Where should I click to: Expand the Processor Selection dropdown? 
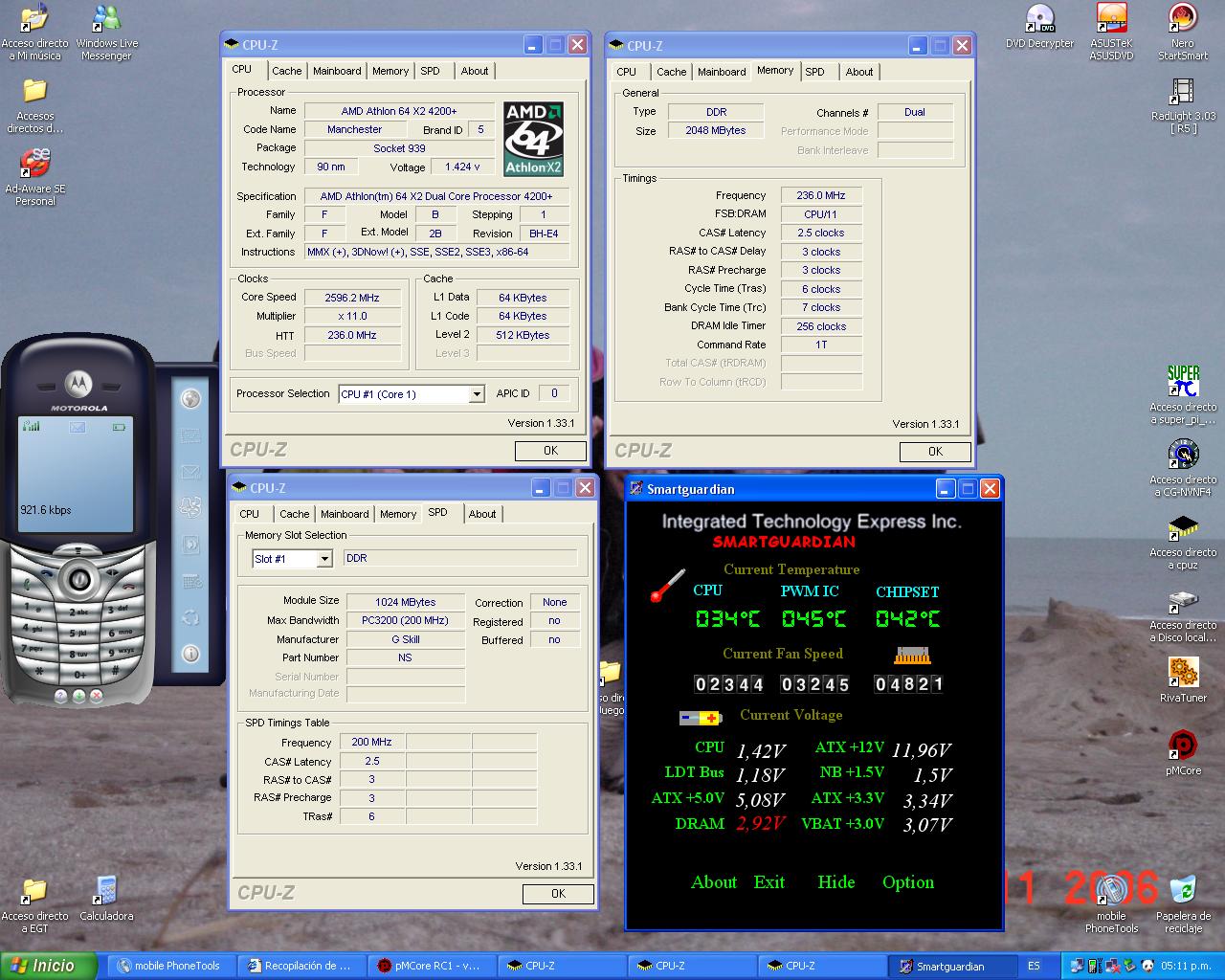click(476, 394)
